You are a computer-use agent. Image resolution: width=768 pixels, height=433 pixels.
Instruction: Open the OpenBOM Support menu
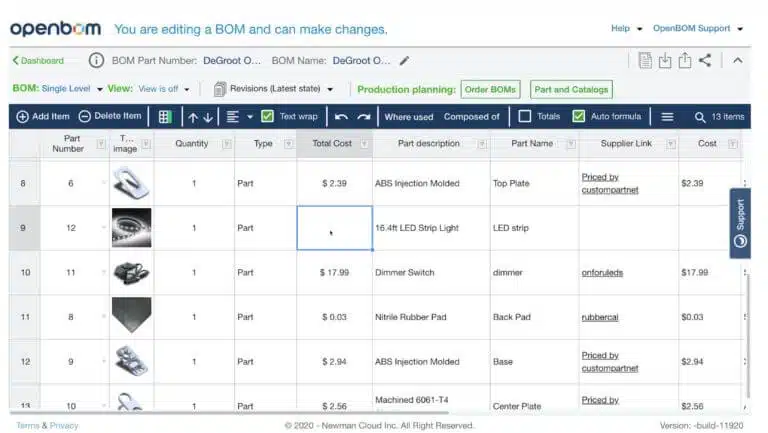pos(697,28)
